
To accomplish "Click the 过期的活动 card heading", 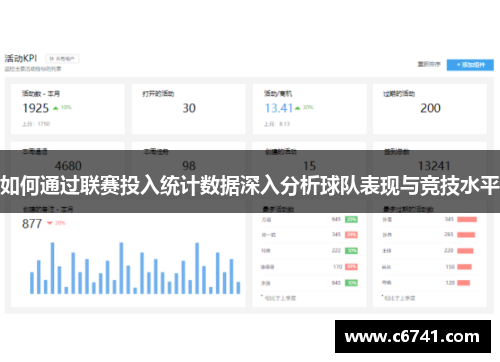I will pos(399,94).
